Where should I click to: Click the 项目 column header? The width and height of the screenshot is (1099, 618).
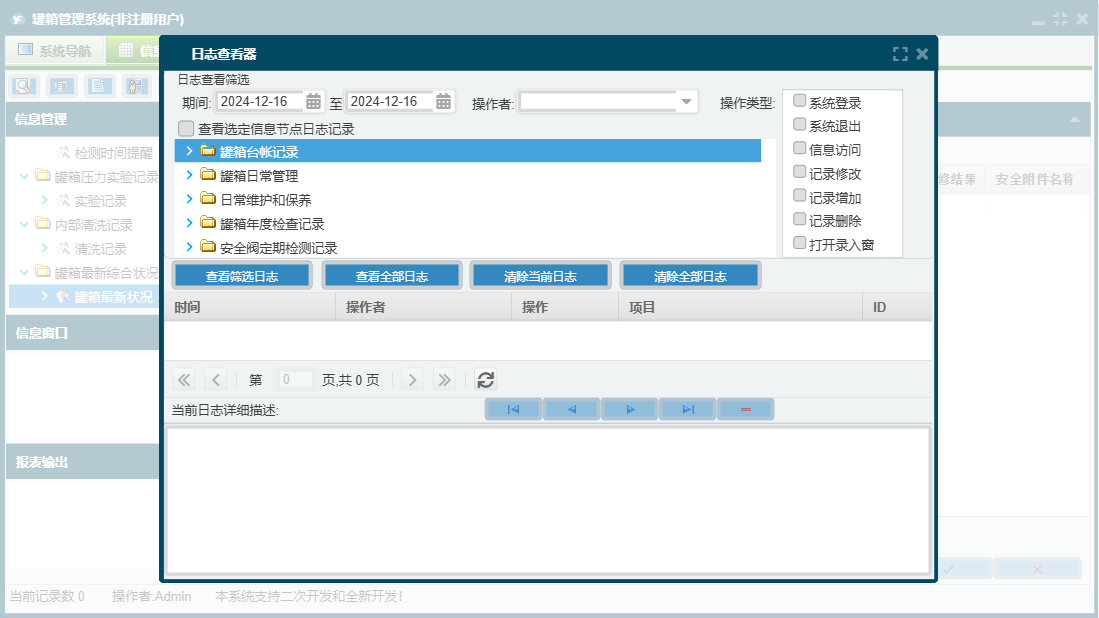(740, 307)
